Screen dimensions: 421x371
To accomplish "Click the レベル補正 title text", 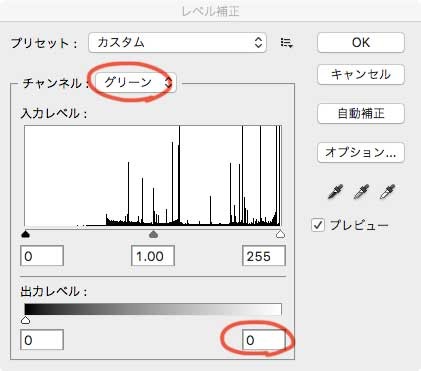I will [211, 11].
